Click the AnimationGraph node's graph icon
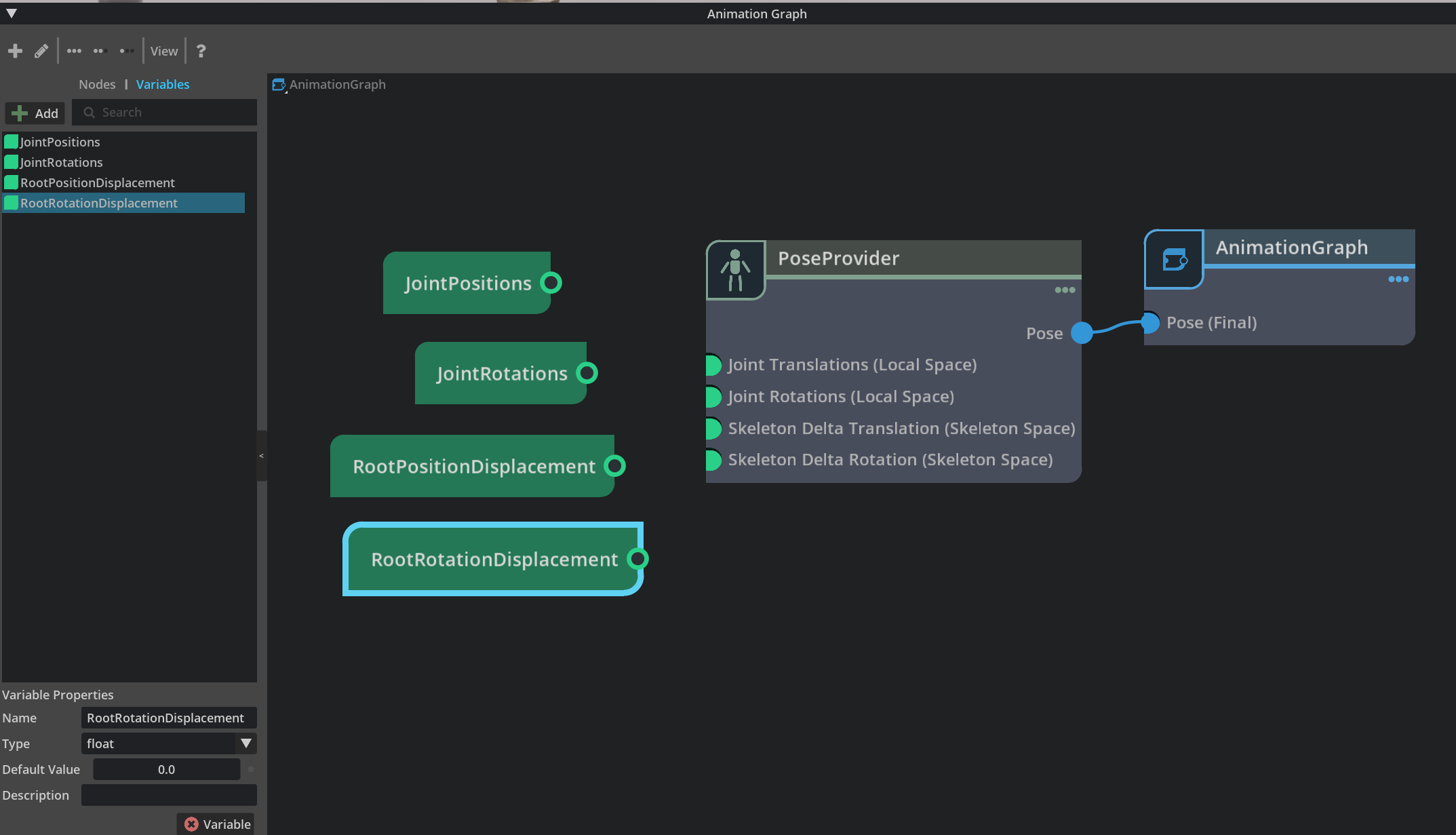Viewport: 1456px width, 835px height. pos(1174,260)
